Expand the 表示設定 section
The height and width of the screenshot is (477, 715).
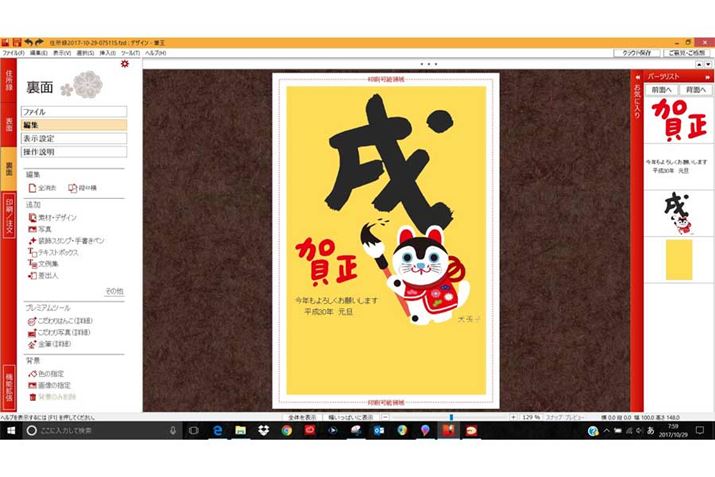(74, 138)
